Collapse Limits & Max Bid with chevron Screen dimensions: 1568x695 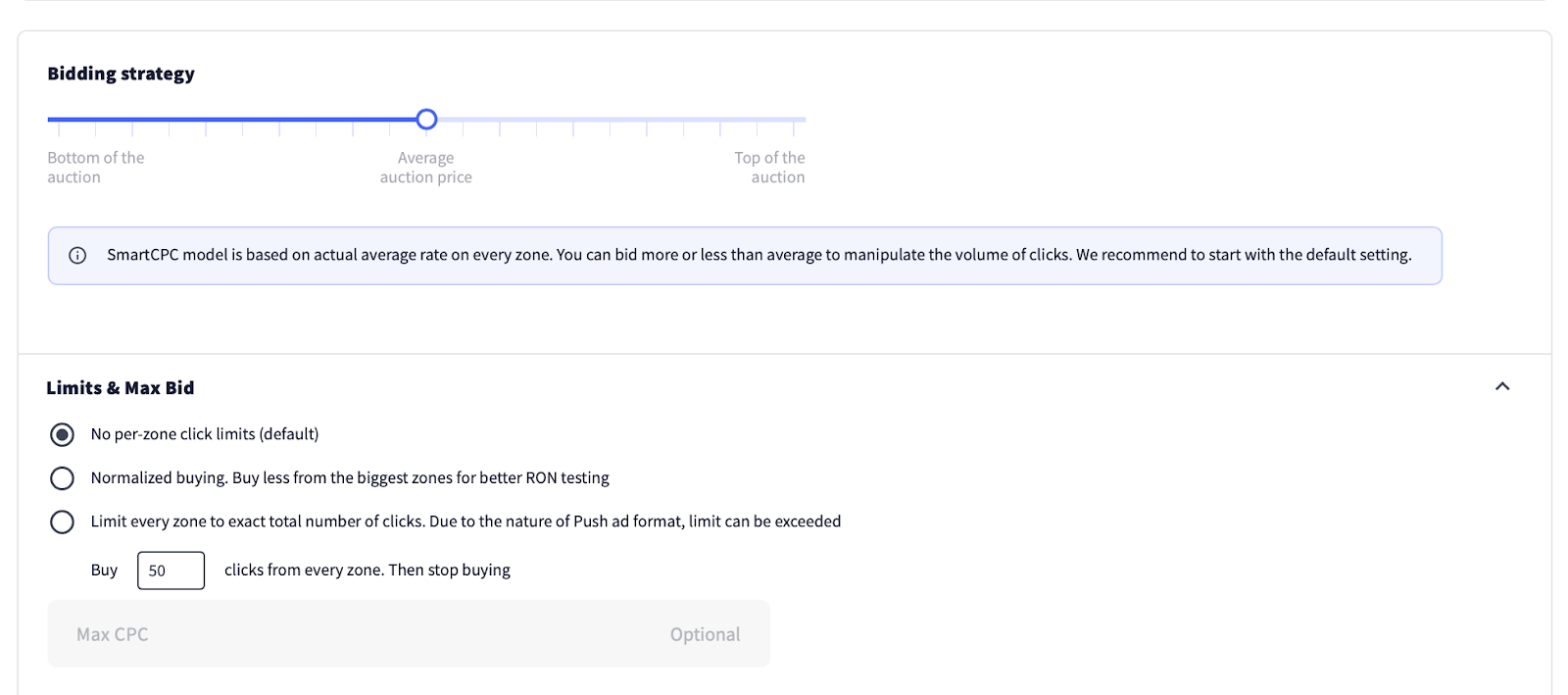point(1502,386)
